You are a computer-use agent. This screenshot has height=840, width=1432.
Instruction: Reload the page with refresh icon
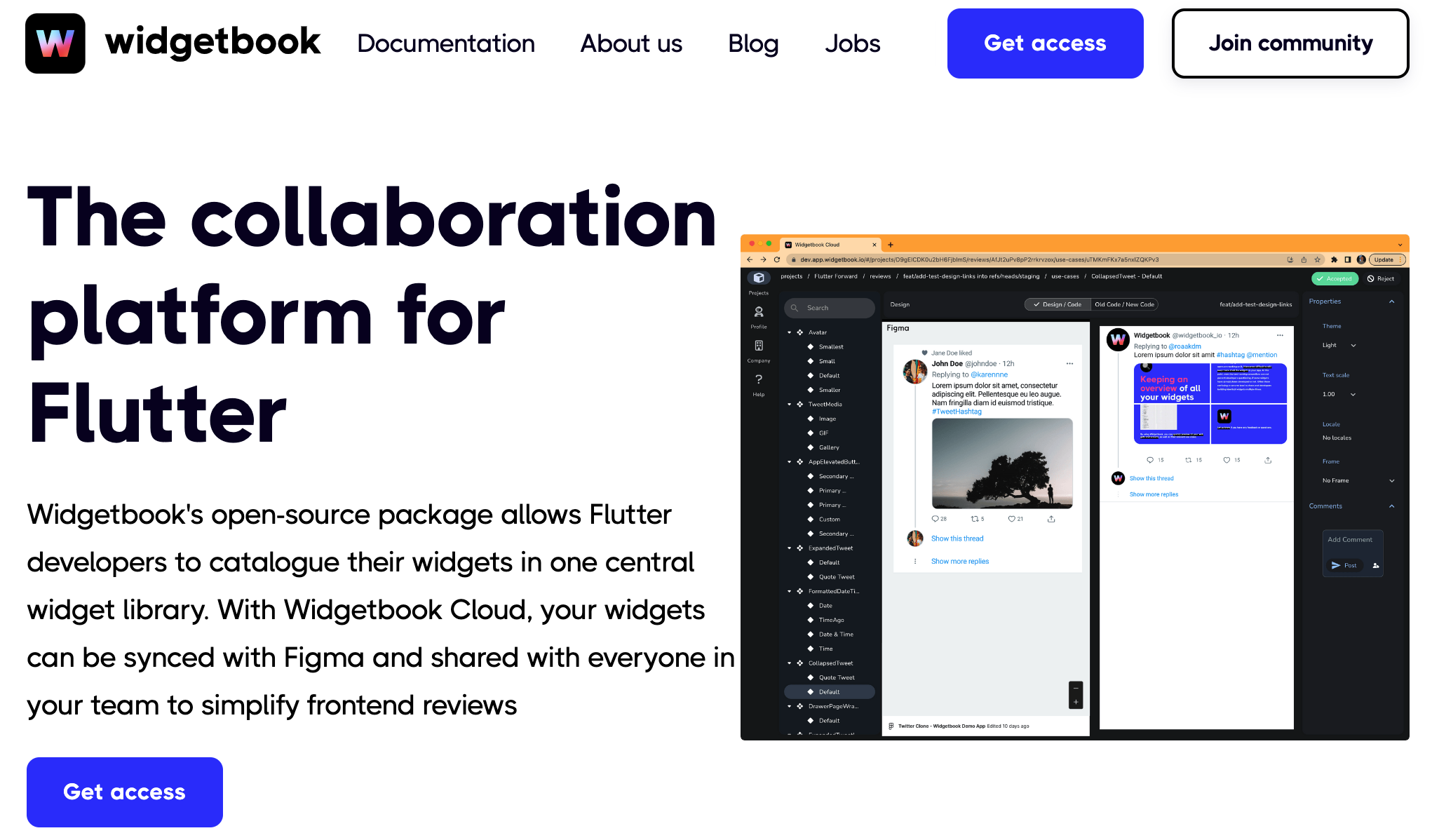click(776, 259)
